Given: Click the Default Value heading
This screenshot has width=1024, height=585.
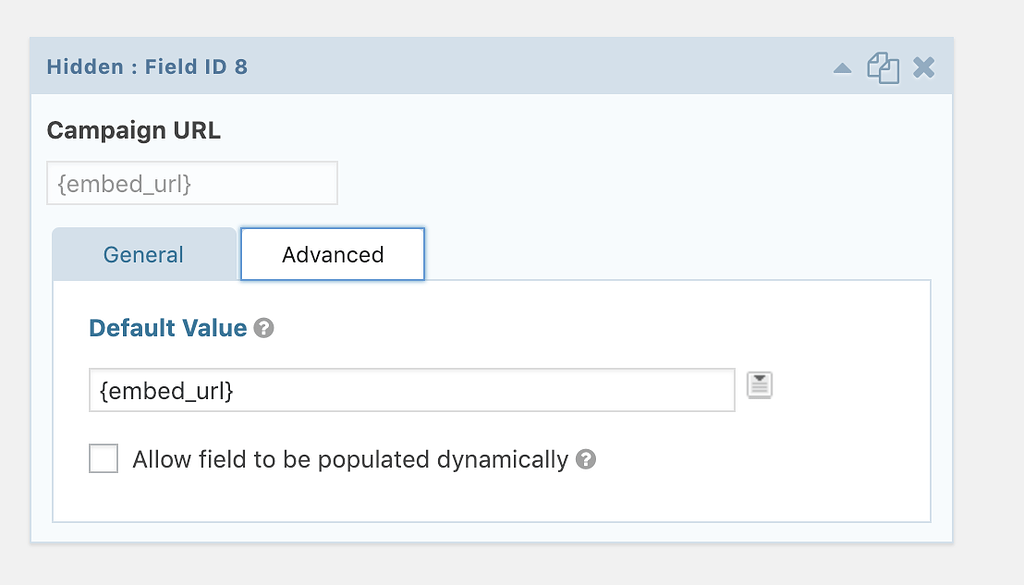Looking at the screenshot, I should click(x=168, y=327).
